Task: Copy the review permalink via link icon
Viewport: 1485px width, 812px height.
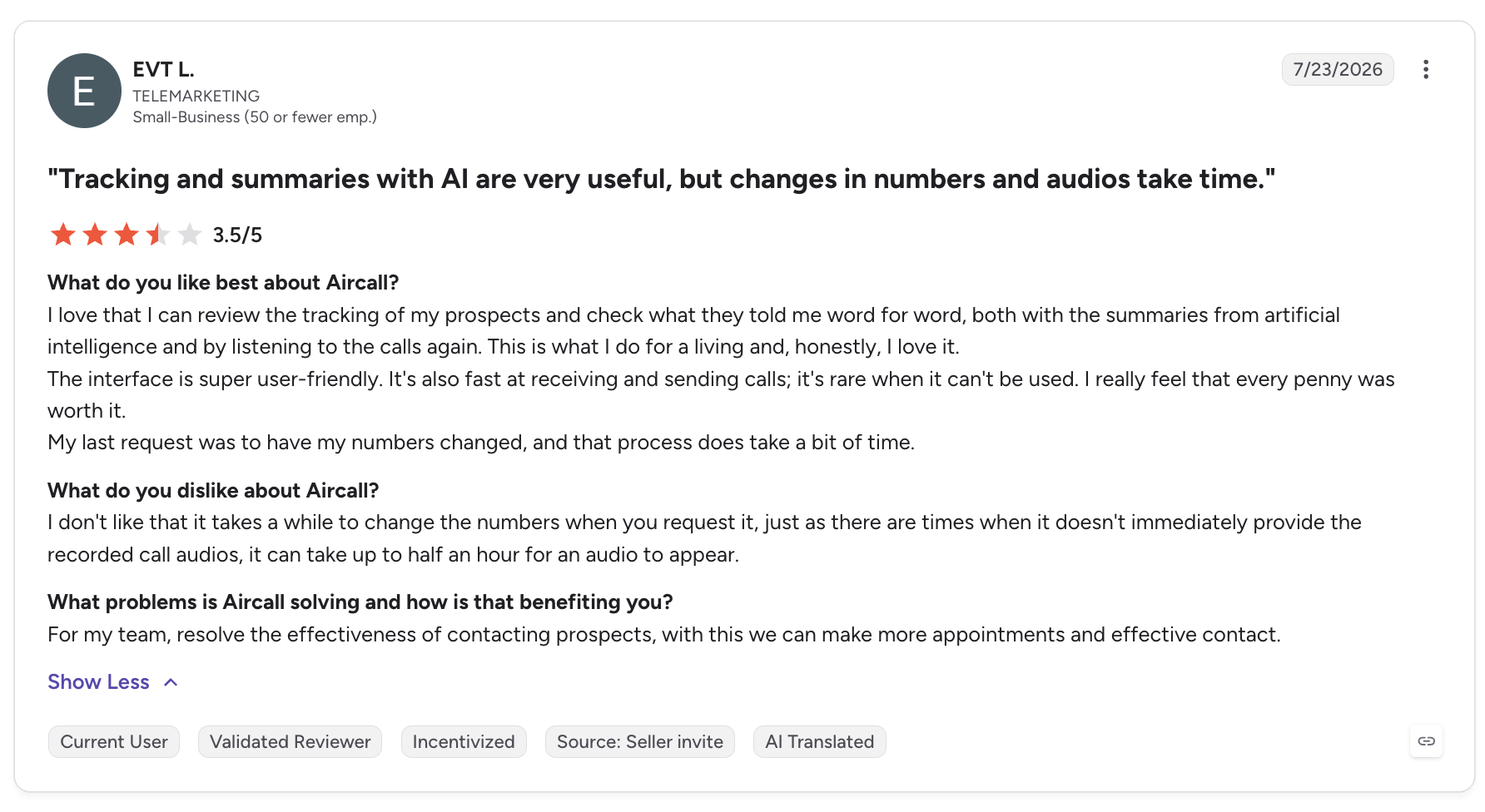Action: point(1426,741)
